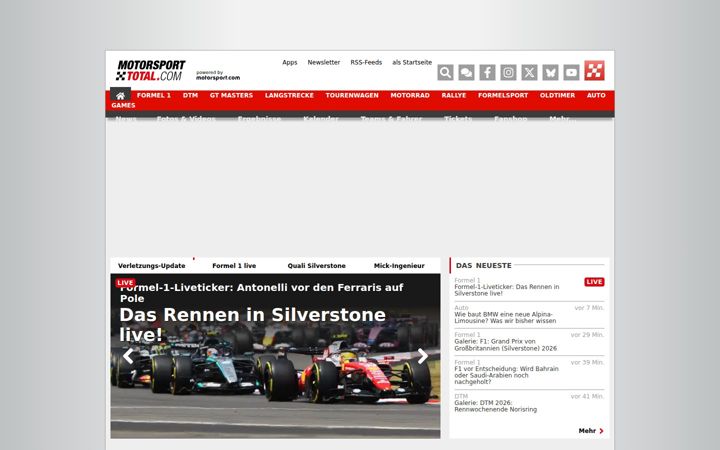The image size is (720, 450).
Task: Open the Langstrecke menu
Action: coord(289,96)
